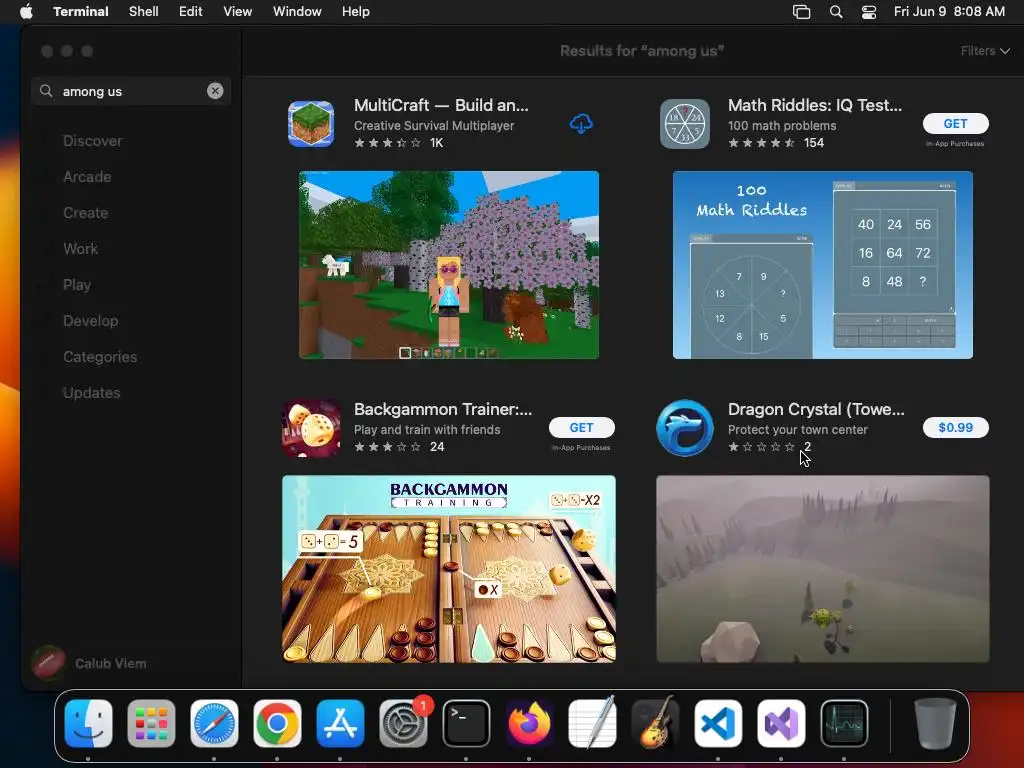Open the Dragon Crystal app icon
Viewport: 1024px width, 768px height.
pyautogui.click(x=684, y=428)
